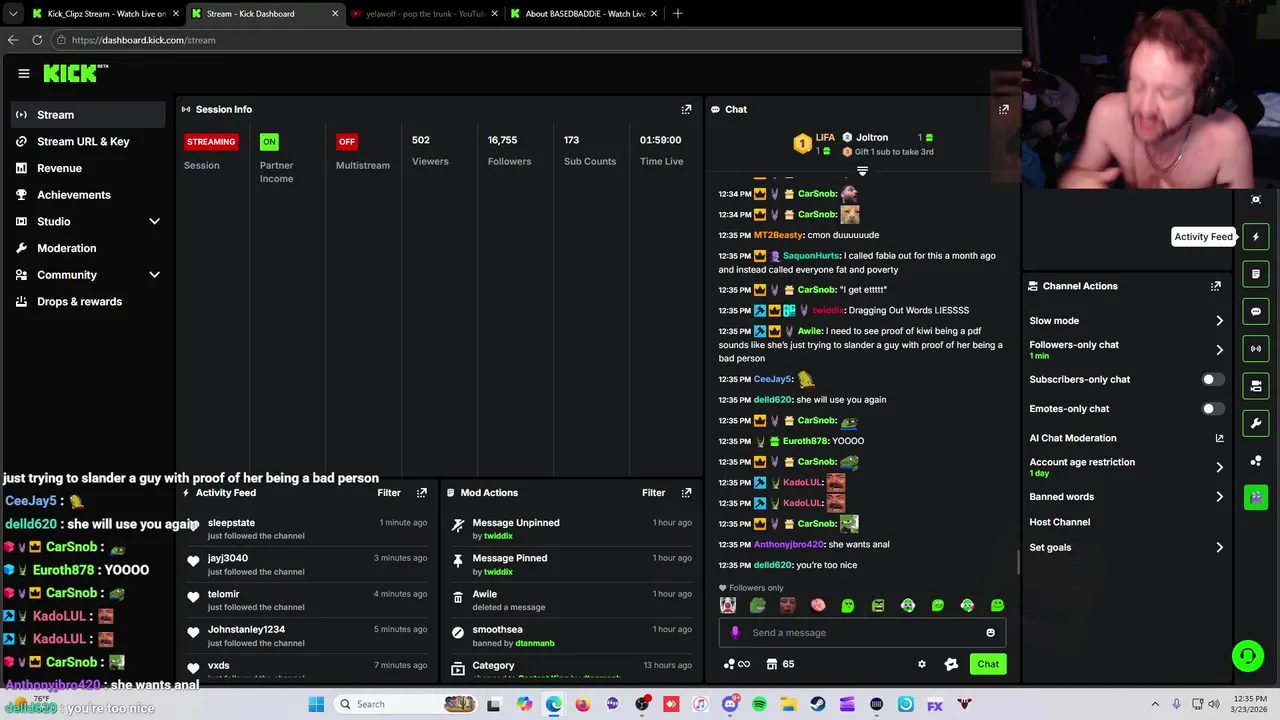Switch to Kick_Clipz Stream browser tab
The height and width of the screenshot is (720, 1280).
105,14
